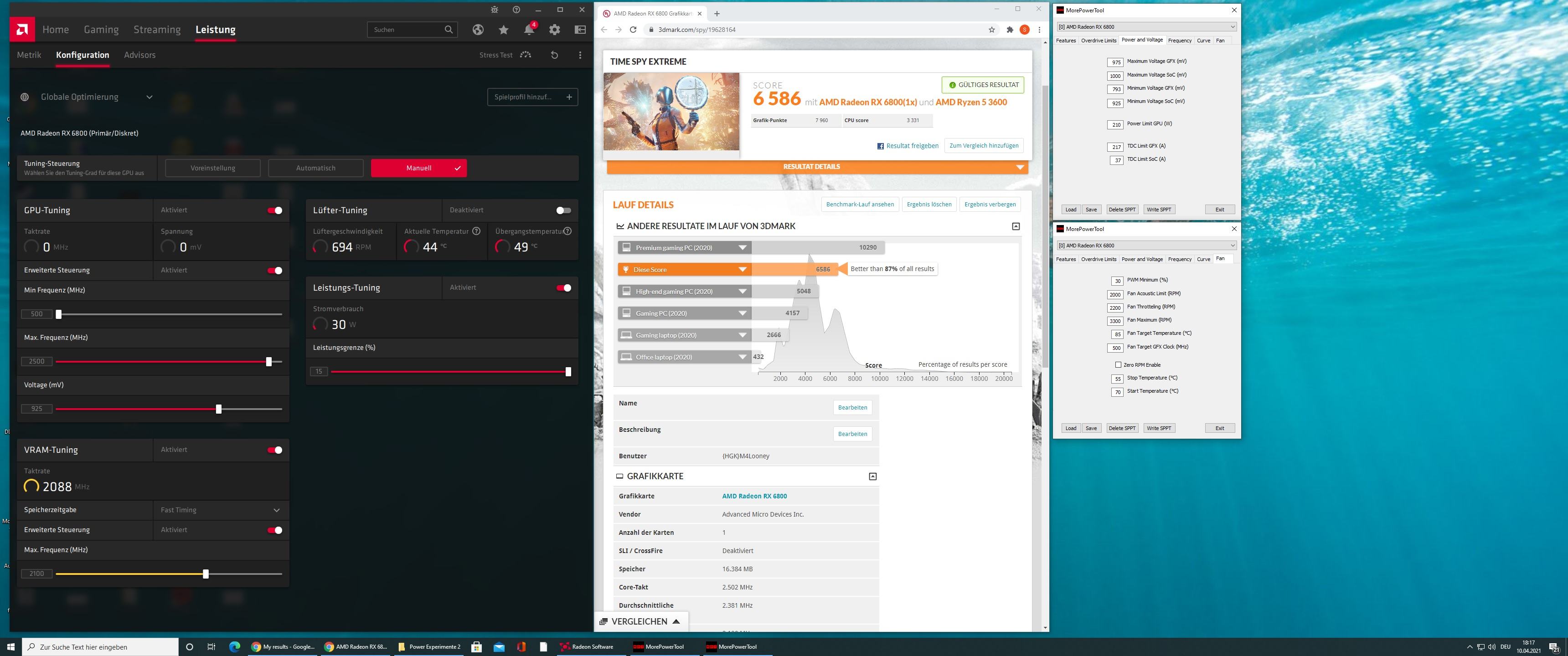Image resolution: width=1568 pixels, height=656 pixels.
Task: Toggle GPU-Tuning switch
Action: point(274,210)
